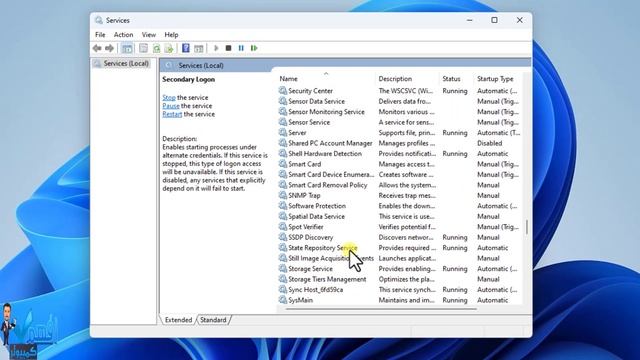
Task: Click the Forward arrow toolbar icon
Action: pos(109,48)
